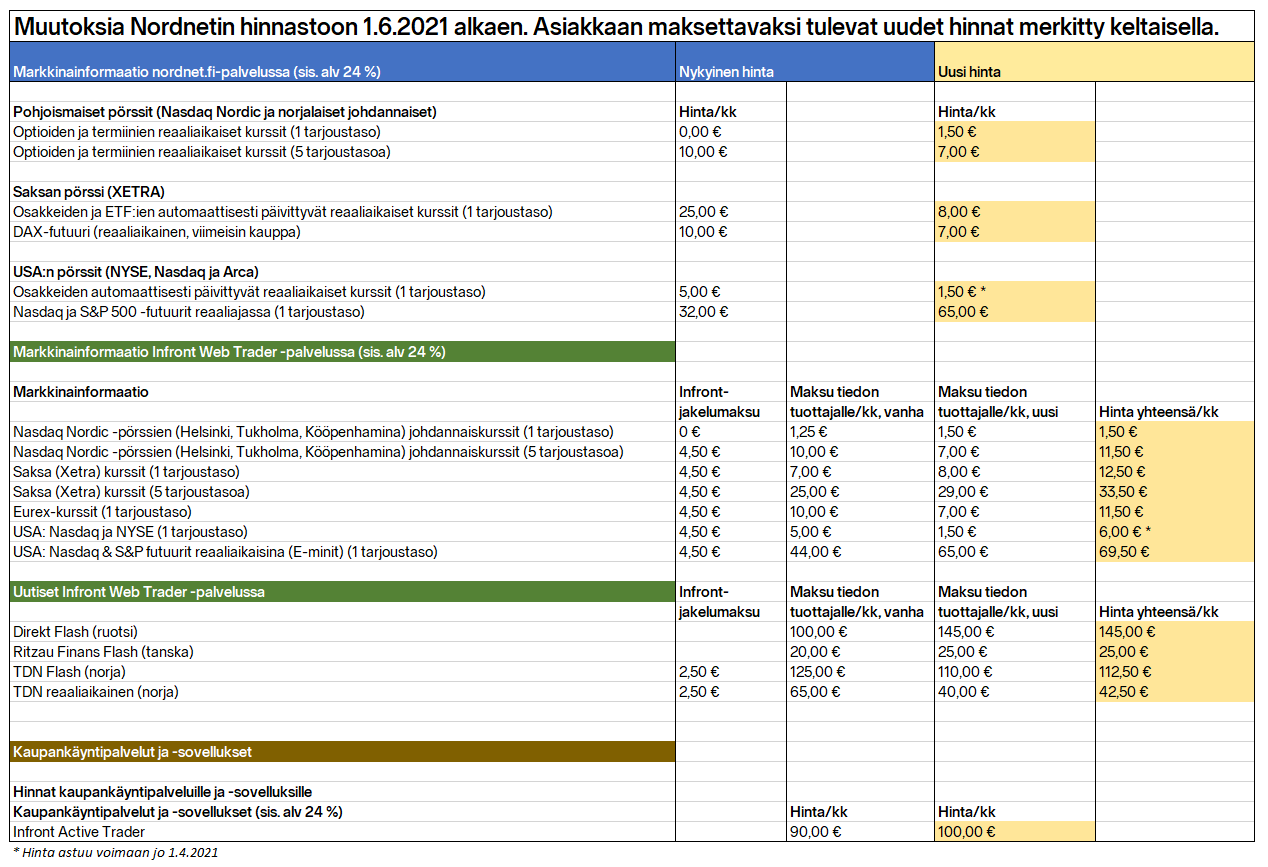Select the "Osakkeiden ja ETF:ien automaattisesti päivittyvät" row label

[283, 212]
